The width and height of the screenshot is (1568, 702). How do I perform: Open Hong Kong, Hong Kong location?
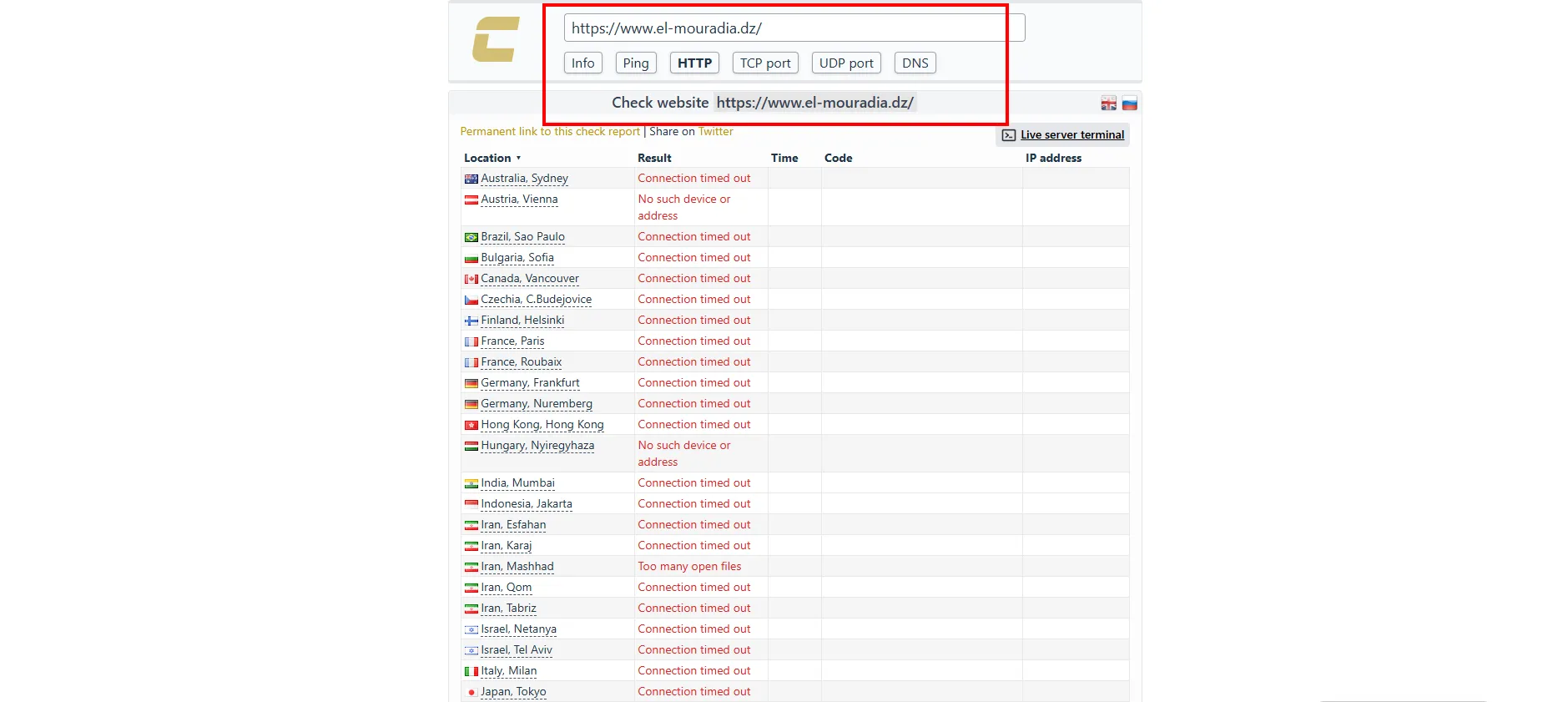click(542, 425)
